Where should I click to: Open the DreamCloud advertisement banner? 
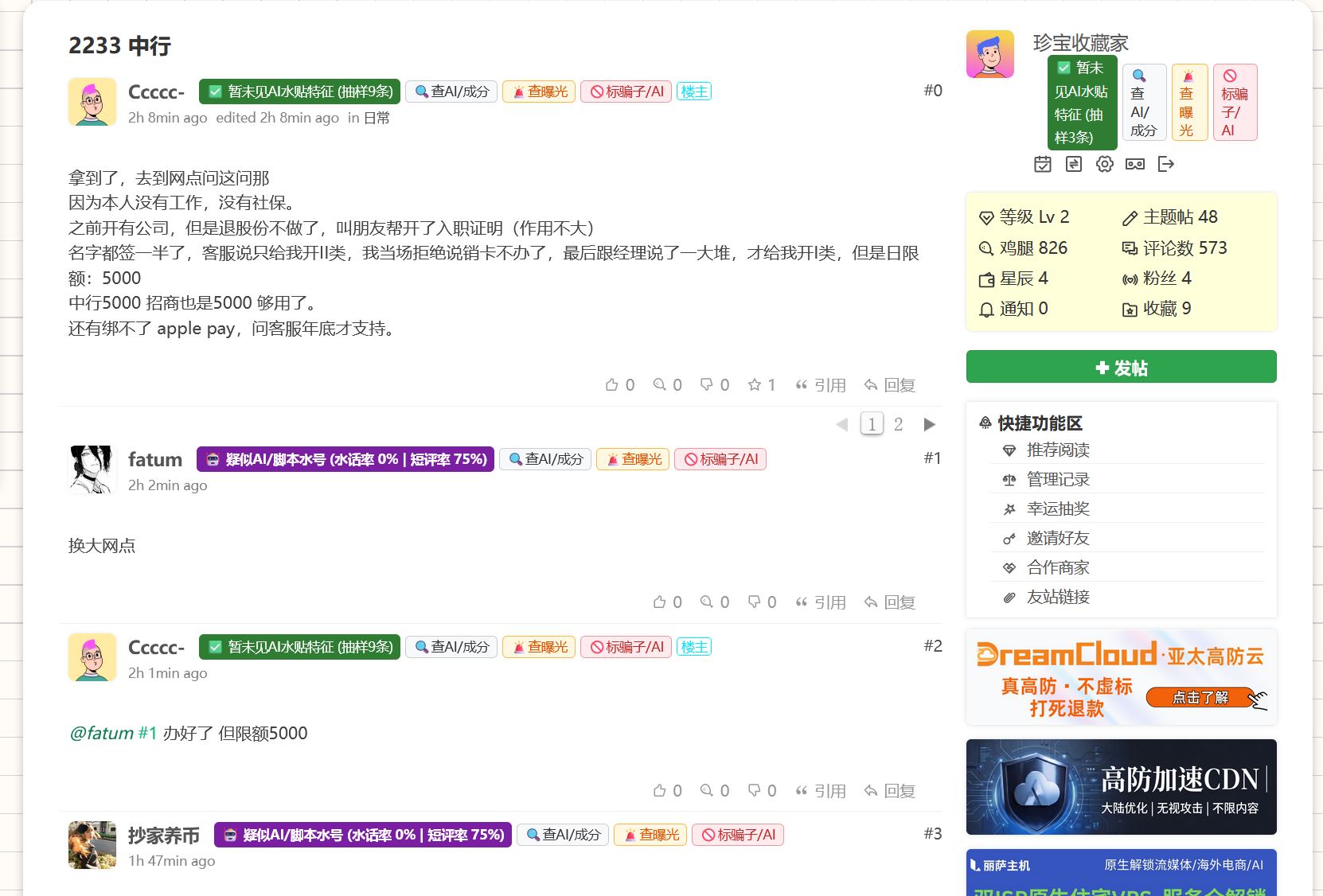(1122, 677)
